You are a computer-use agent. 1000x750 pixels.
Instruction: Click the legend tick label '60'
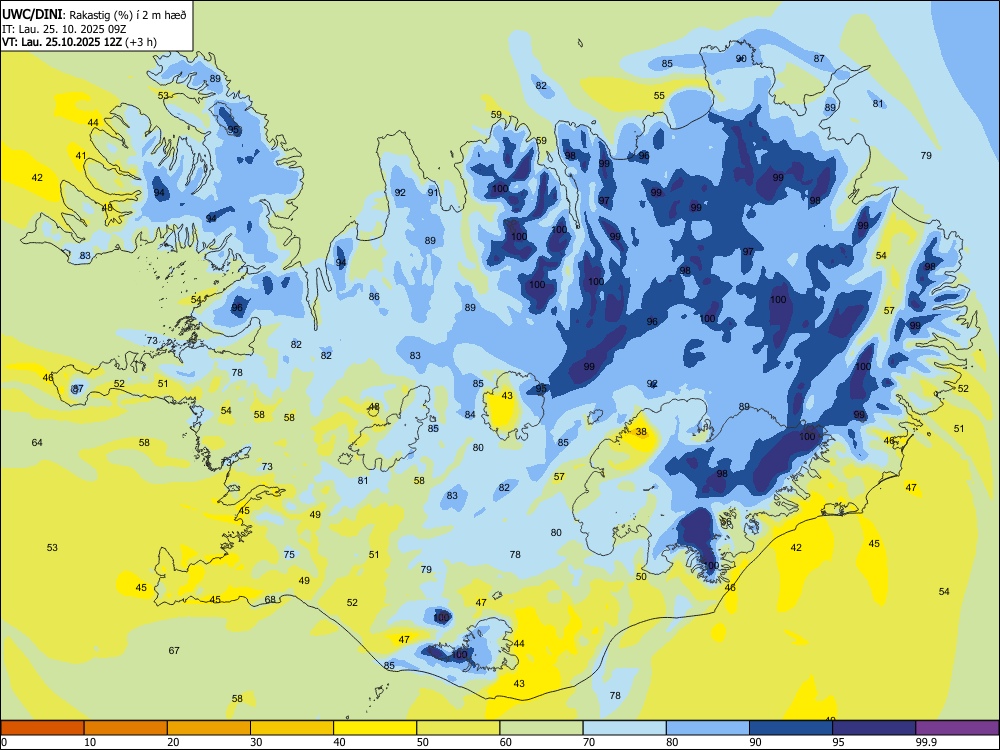tap(505, 742)
